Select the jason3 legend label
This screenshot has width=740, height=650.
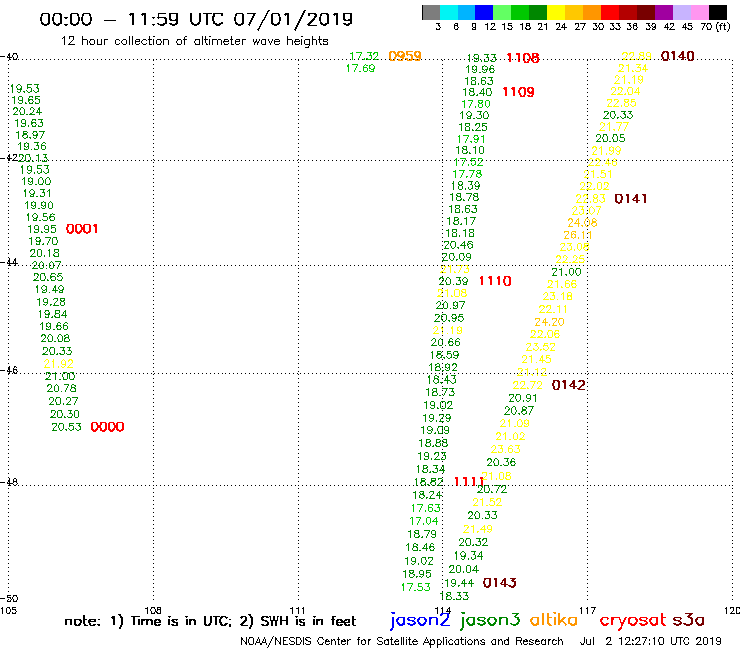(x=490, y=621)
